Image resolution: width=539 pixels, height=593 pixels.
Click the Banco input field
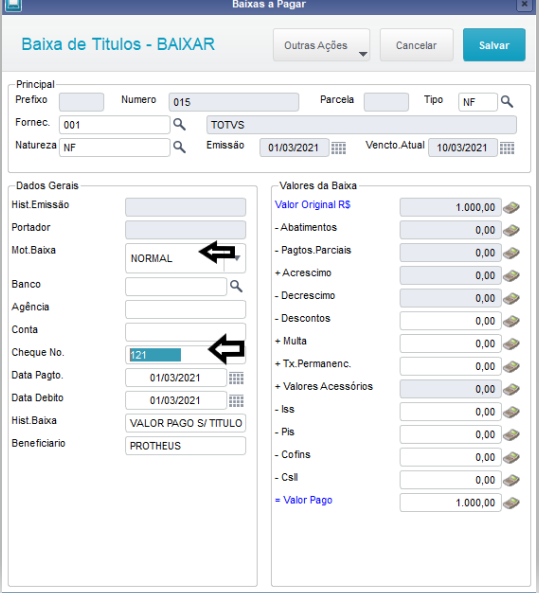(x=176, y=287)
